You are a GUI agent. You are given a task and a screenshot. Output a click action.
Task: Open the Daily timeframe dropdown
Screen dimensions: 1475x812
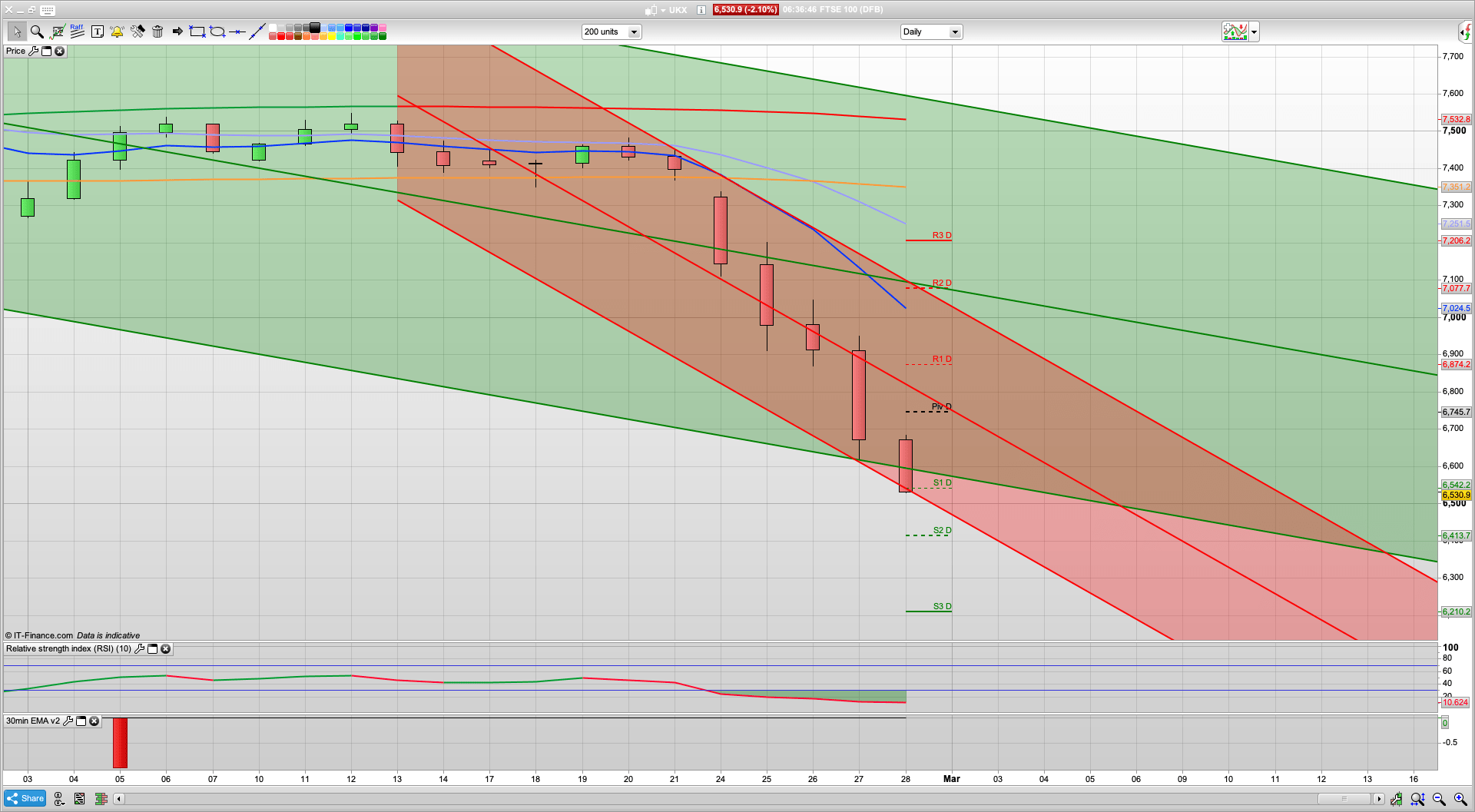[955, 32]
